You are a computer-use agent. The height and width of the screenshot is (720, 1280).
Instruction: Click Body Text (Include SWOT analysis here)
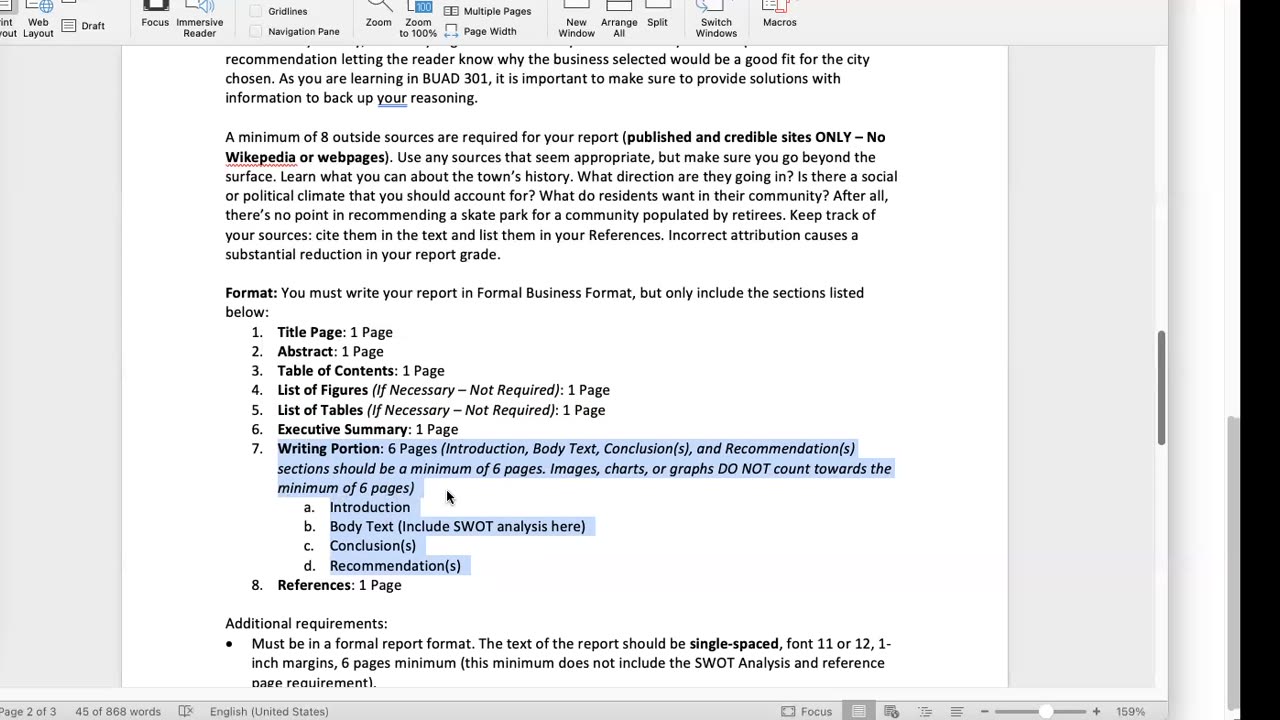(457, 526)
